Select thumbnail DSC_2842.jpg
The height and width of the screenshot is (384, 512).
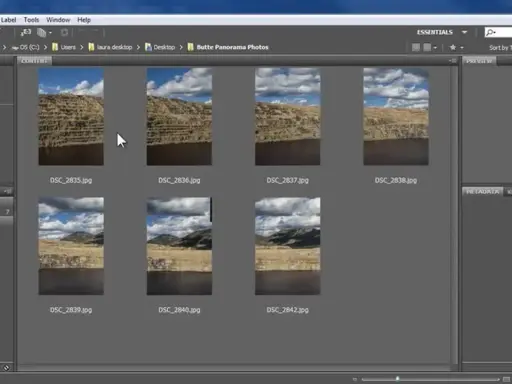click(288, 246)
